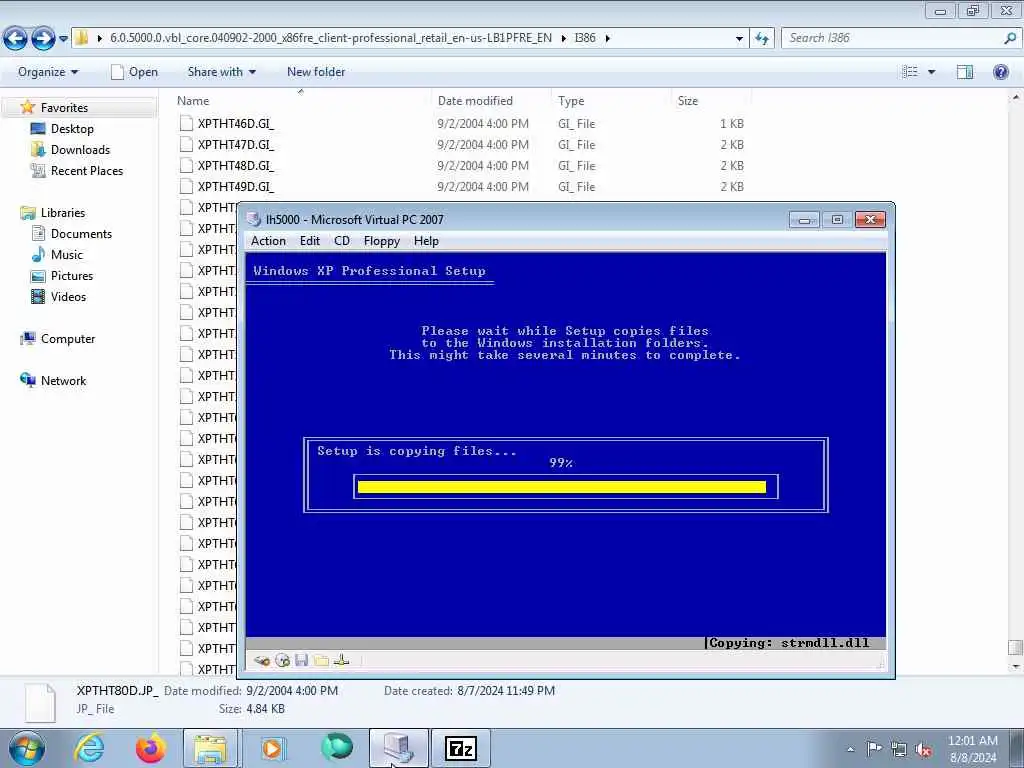The width and height of the screenshot is (1024, 768).
Task: Click the hard disk activity icon in Virtual PC status bar
Action: (262, 660)
